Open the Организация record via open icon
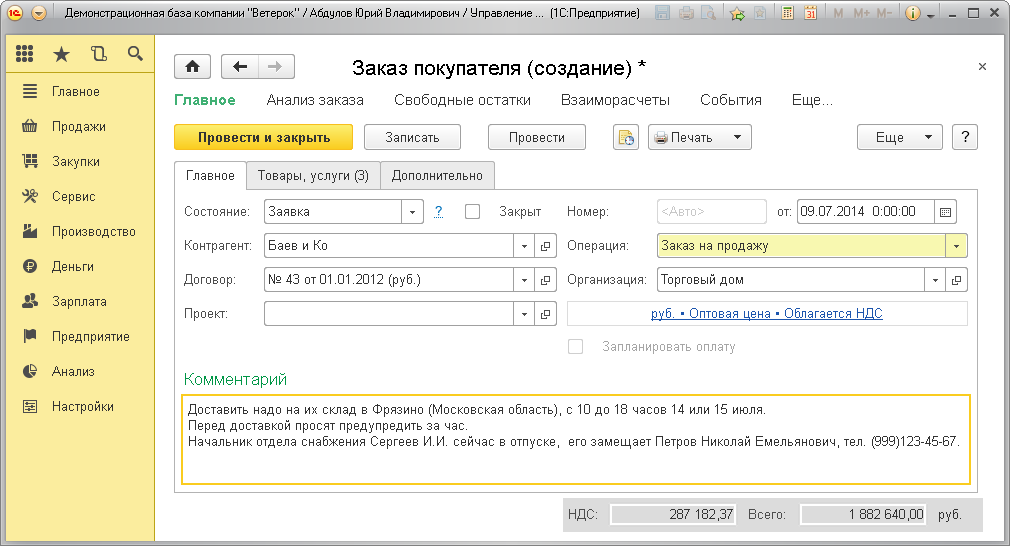Screen dimensions: 1010x546 [x=957, y=279]
